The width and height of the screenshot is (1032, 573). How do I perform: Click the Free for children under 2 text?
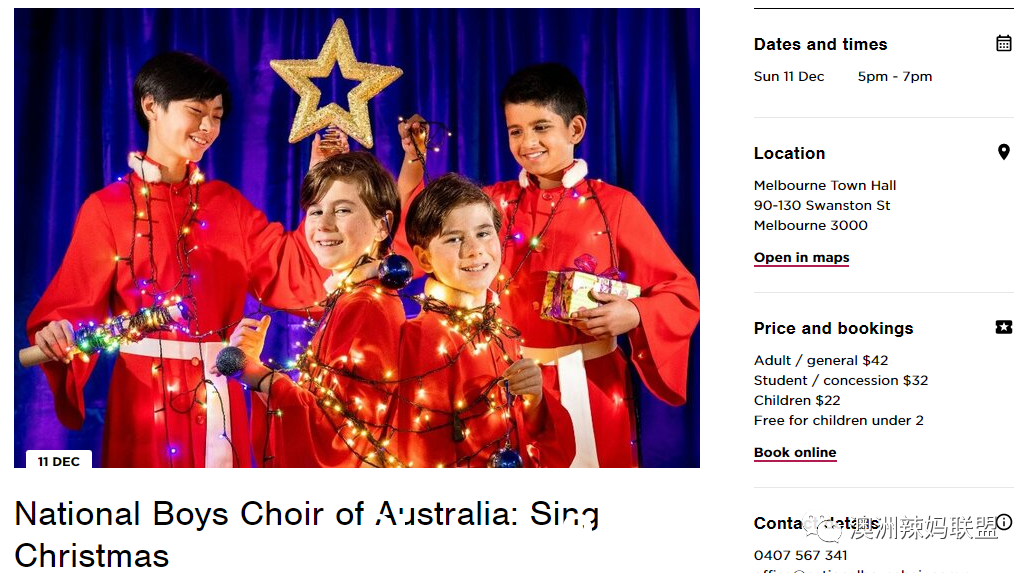tap(838, 420)
